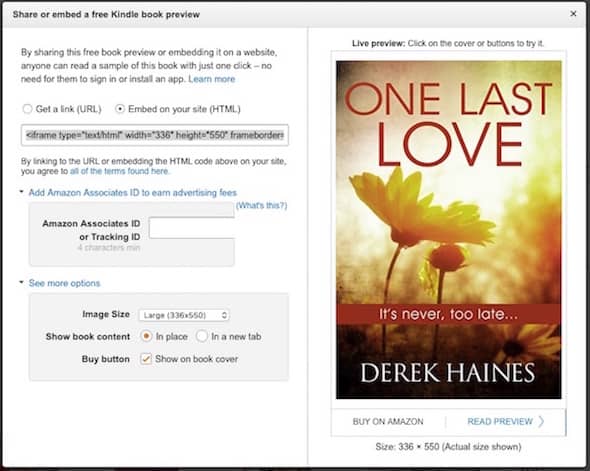590x471 pixels.
Task: Collapse Add Amazon Associates ID section
Action: pos(21,192)
